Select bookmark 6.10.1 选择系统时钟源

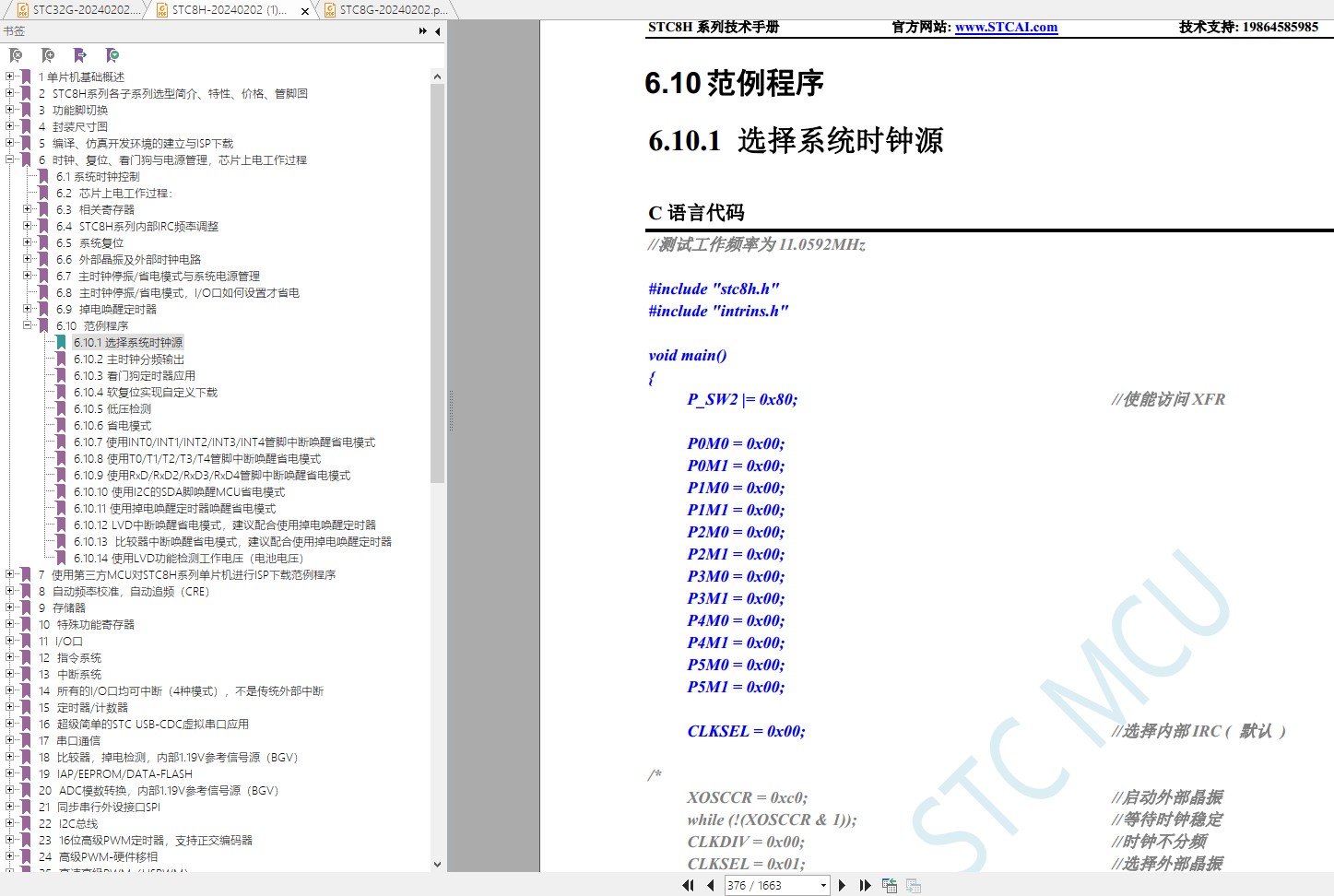click(128, 343)
